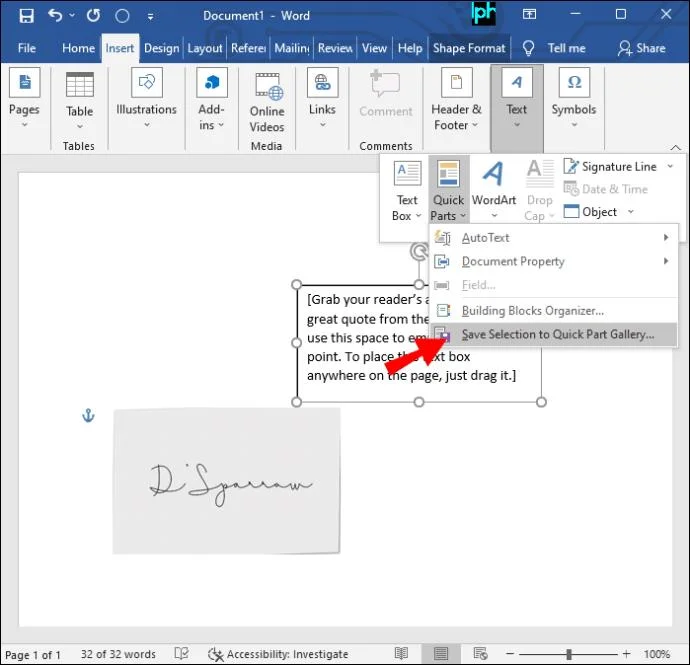The image size is (690, 665).
Task: Insert an Online Video
Action: click(267, 103)
